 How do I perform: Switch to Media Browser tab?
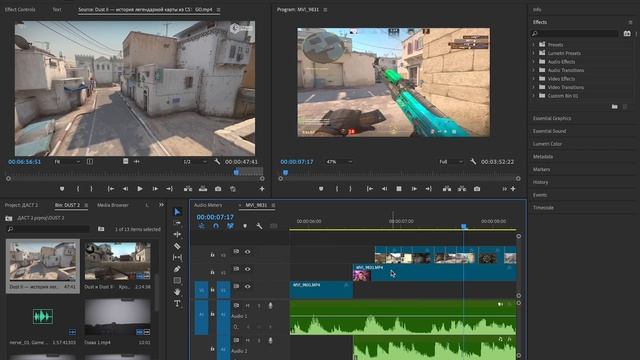tap(113, 205)
